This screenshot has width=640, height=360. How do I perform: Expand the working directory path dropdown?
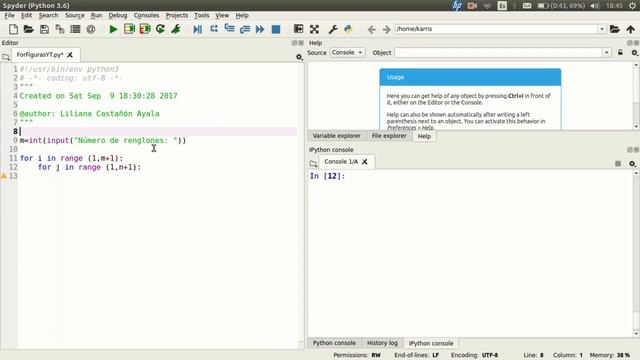point(602,29)
